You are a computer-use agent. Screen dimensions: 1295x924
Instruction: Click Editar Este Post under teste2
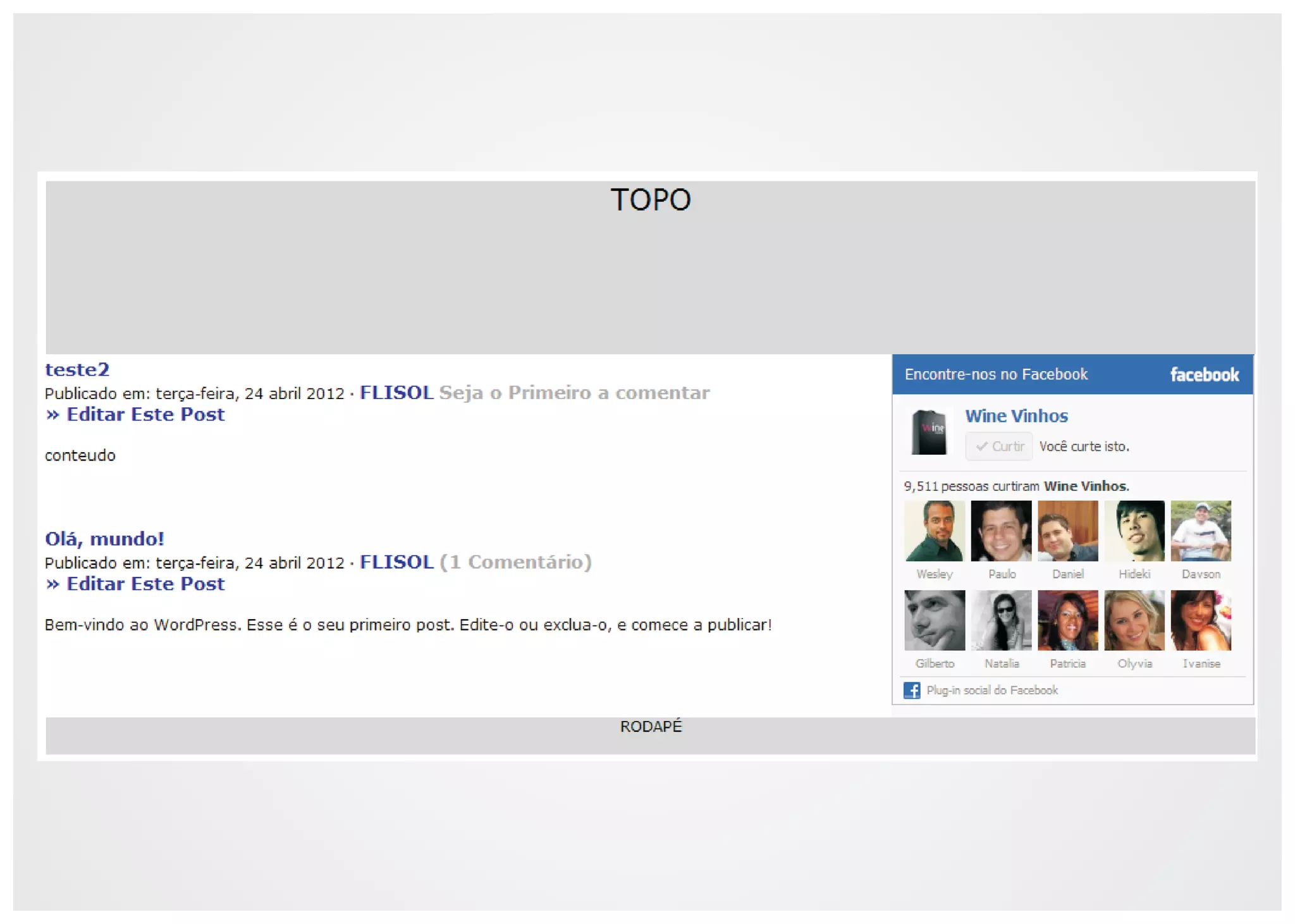click(x=135, y=415)
